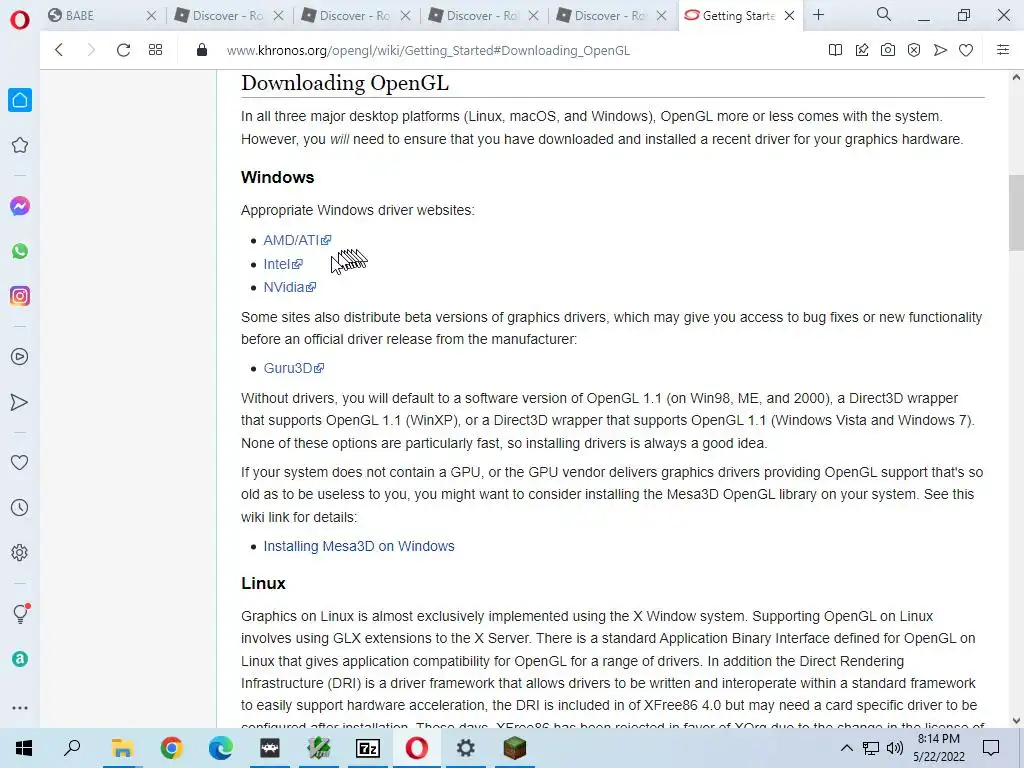Viewport: 1024px width, 768px height.
Task: Launch Google Chrome from the taskbar
Action: pyautogui.click(x=171, y=748)
